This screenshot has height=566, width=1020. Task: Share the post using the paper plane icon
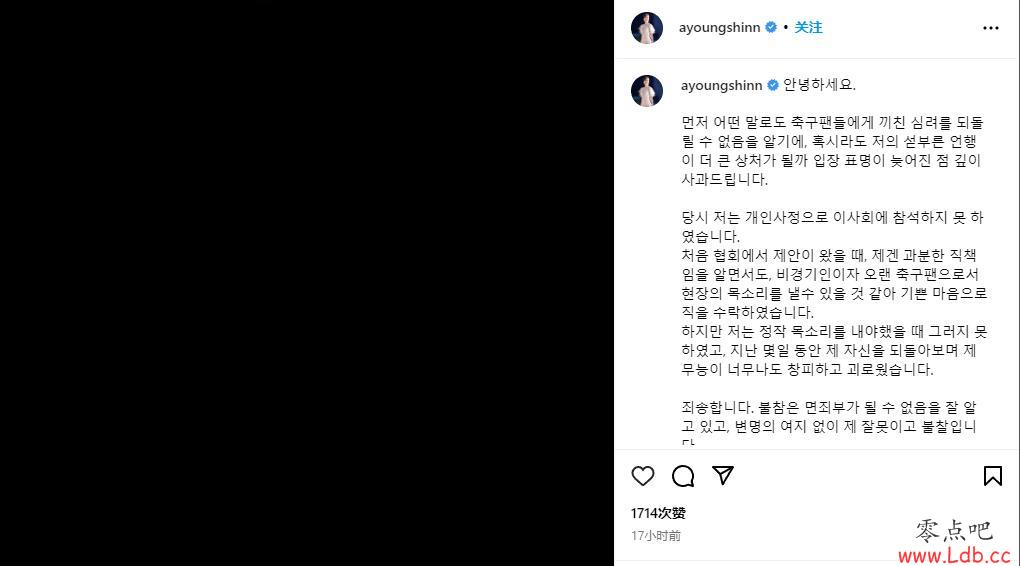[x=723, y=476]
